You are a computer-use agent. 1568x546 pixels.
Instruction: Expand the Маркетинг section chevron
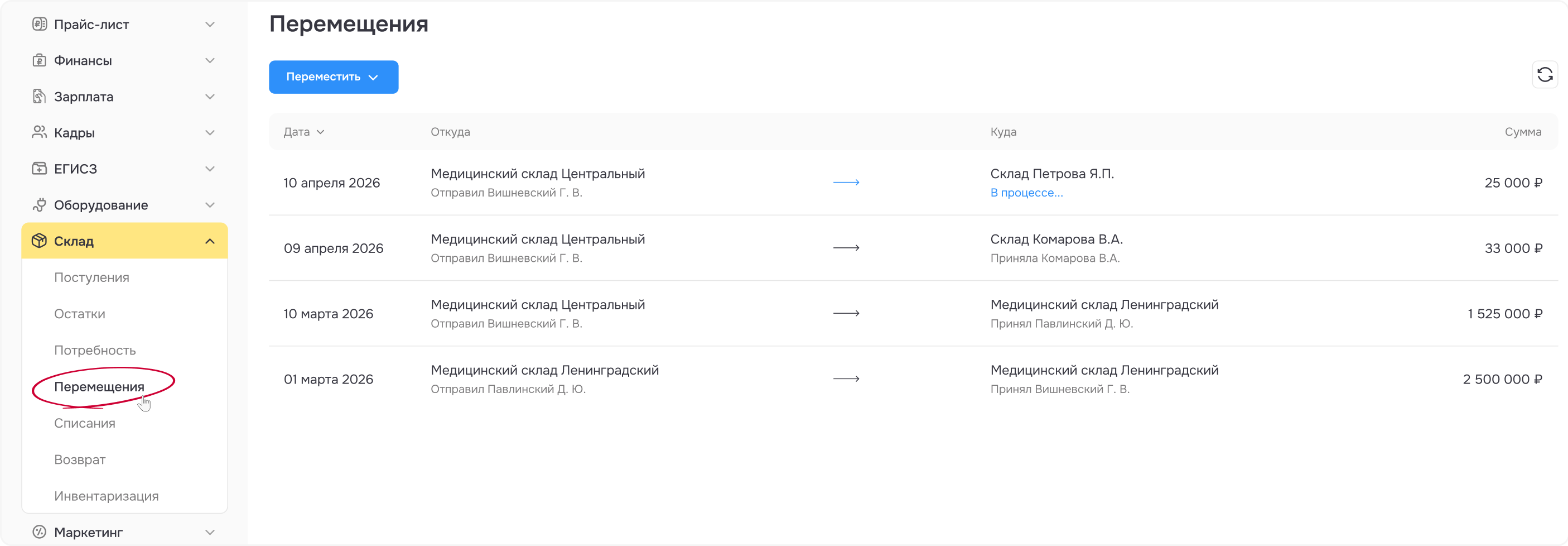[x=210, y=532]
